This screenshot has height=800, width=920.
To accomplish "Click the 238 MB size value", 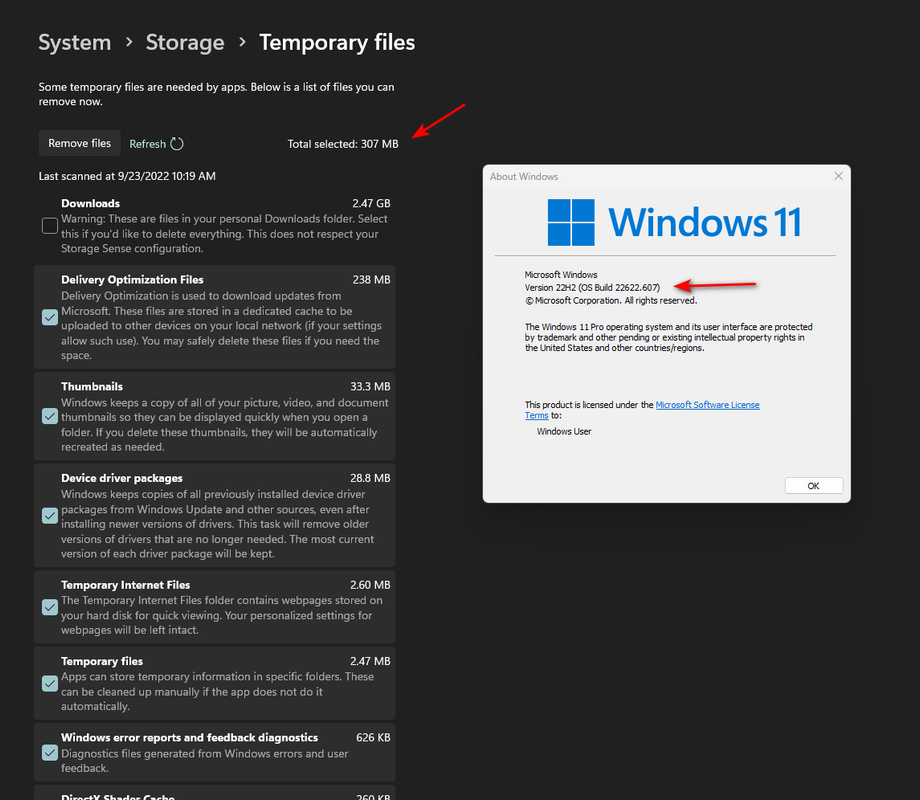I will pos(371,280).
